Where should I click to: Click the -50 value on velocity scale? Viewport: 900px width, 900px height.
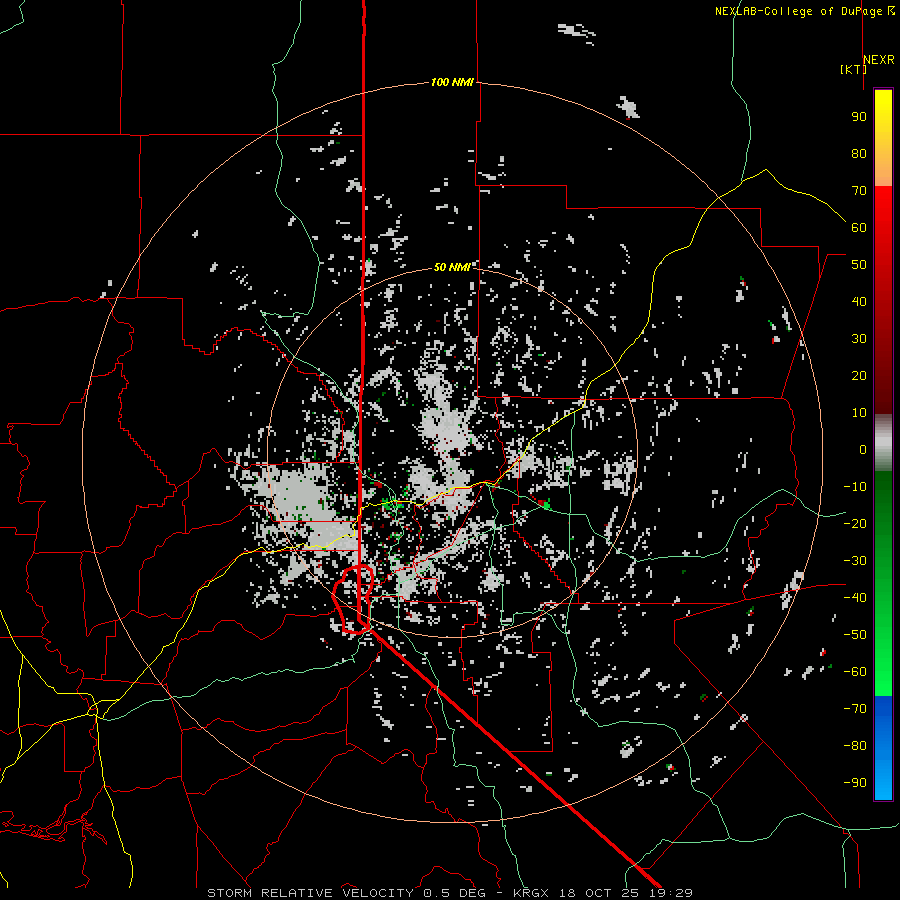coord(855,635)
